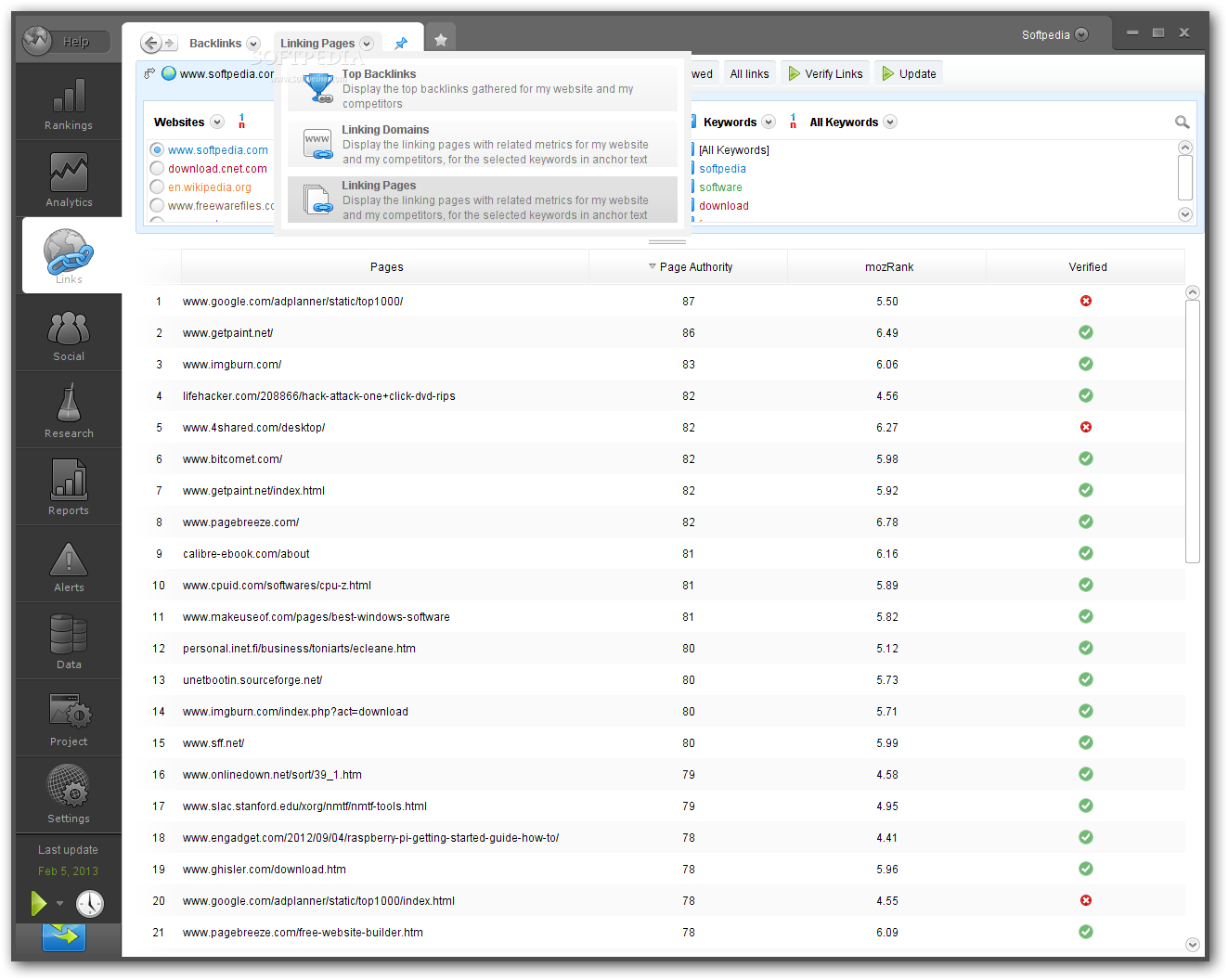
Task: Sort by Verified column header
Action: (1087, 266)
